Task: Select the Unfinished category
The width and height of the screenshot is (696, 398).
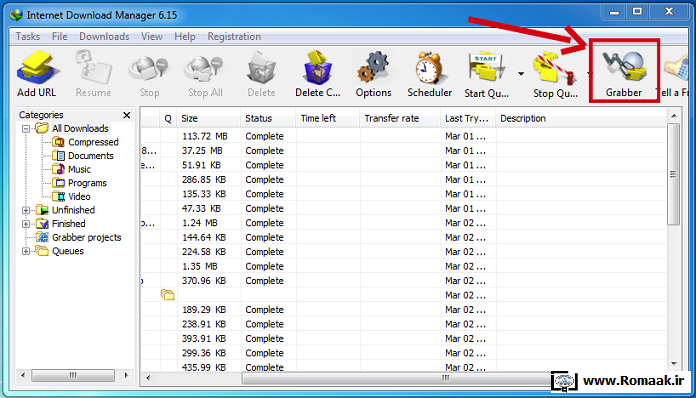Action: pyautogui.click(x=73, y=210)
